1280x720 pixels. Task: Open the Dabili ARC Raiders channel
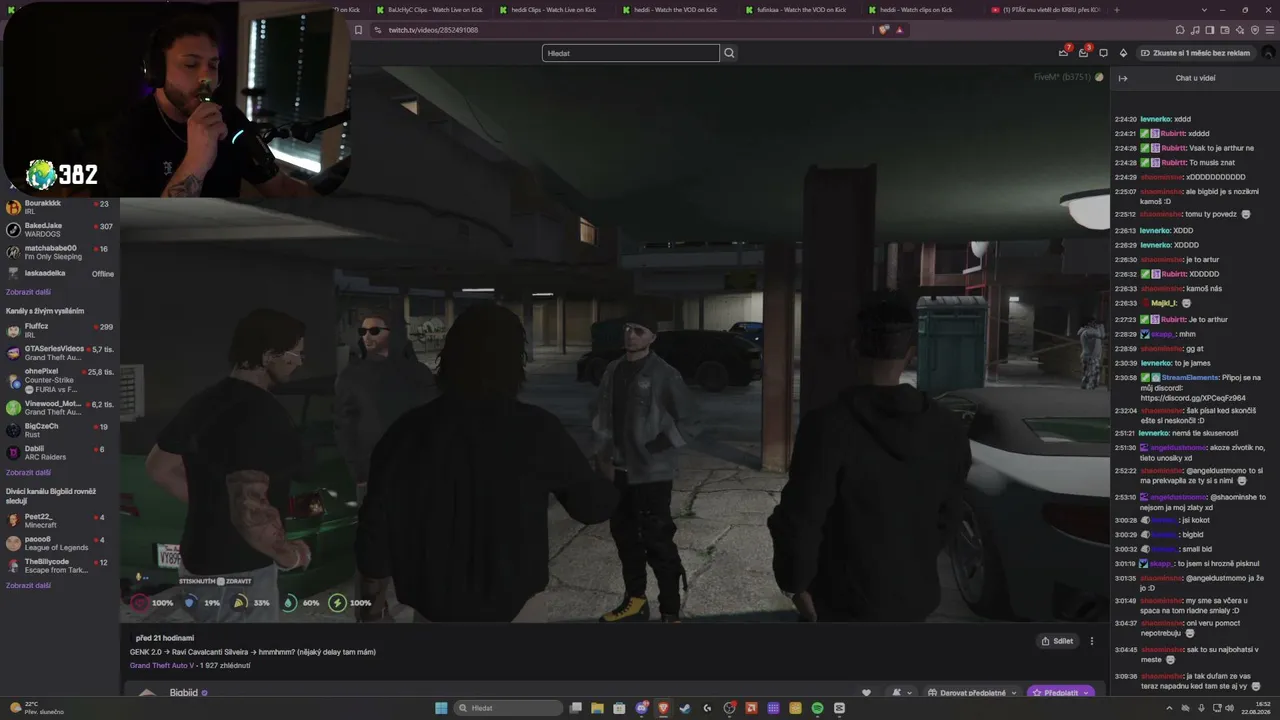pyautogui.click(x=60, y=453)
